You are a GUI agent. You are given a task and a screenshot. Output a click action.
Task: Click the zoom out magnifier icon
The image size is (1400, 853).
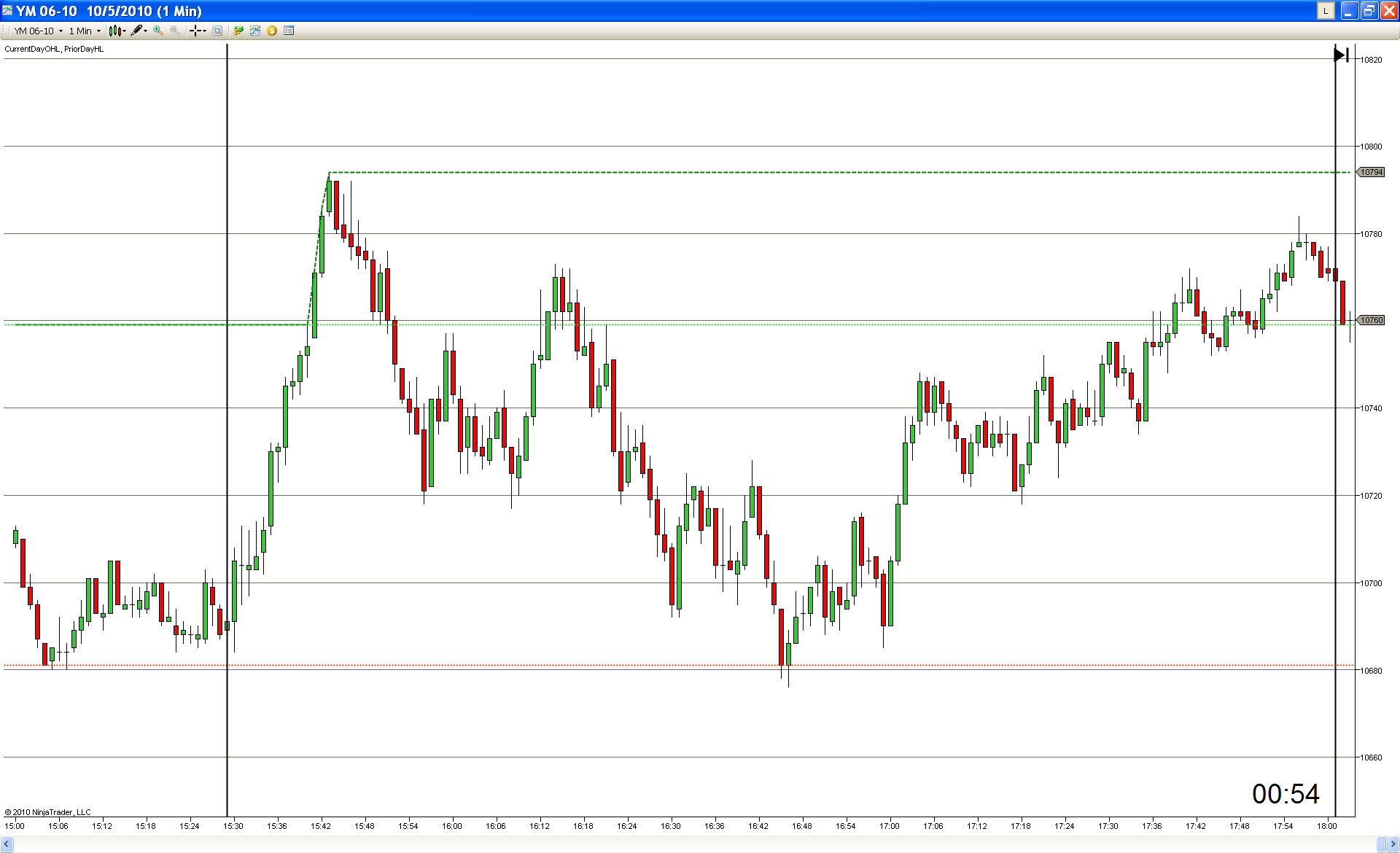pyautogui.click(x=174, y=31)
